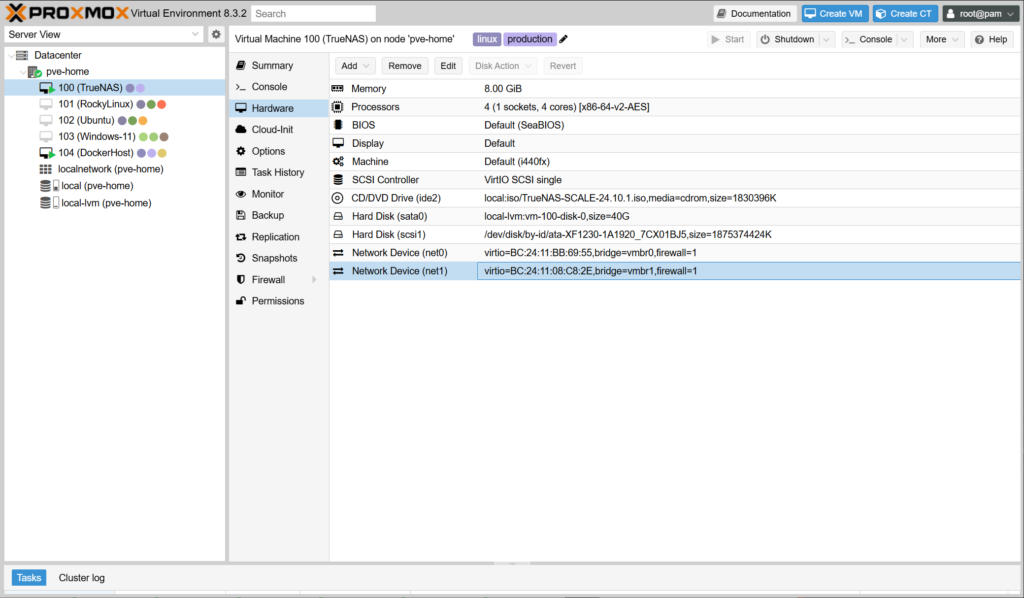
Task: Click the CD/DVD Drive disc icon
Action: [338, 198]
